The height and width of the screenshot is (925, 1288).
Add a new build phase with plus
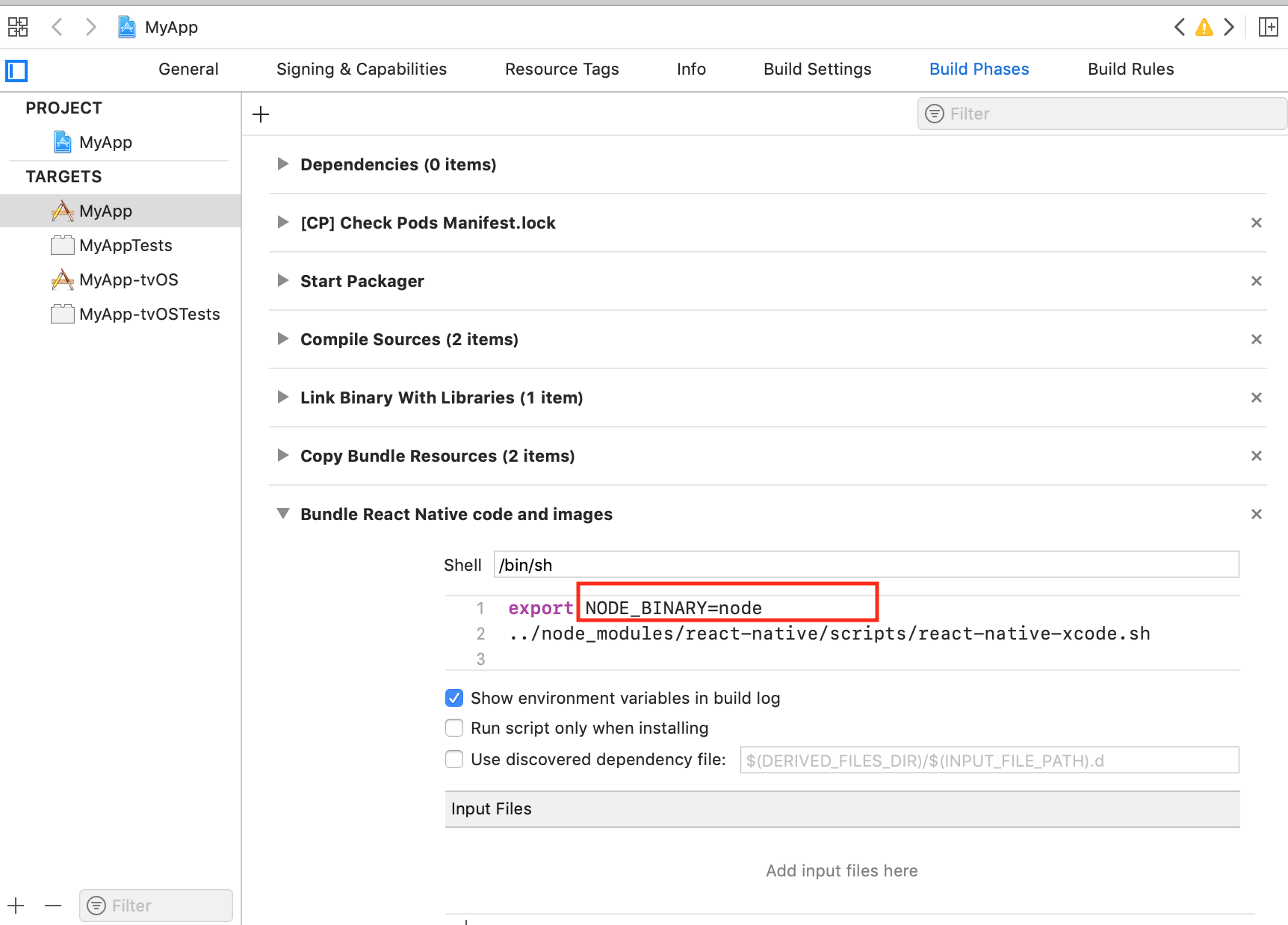coord(261,114)
